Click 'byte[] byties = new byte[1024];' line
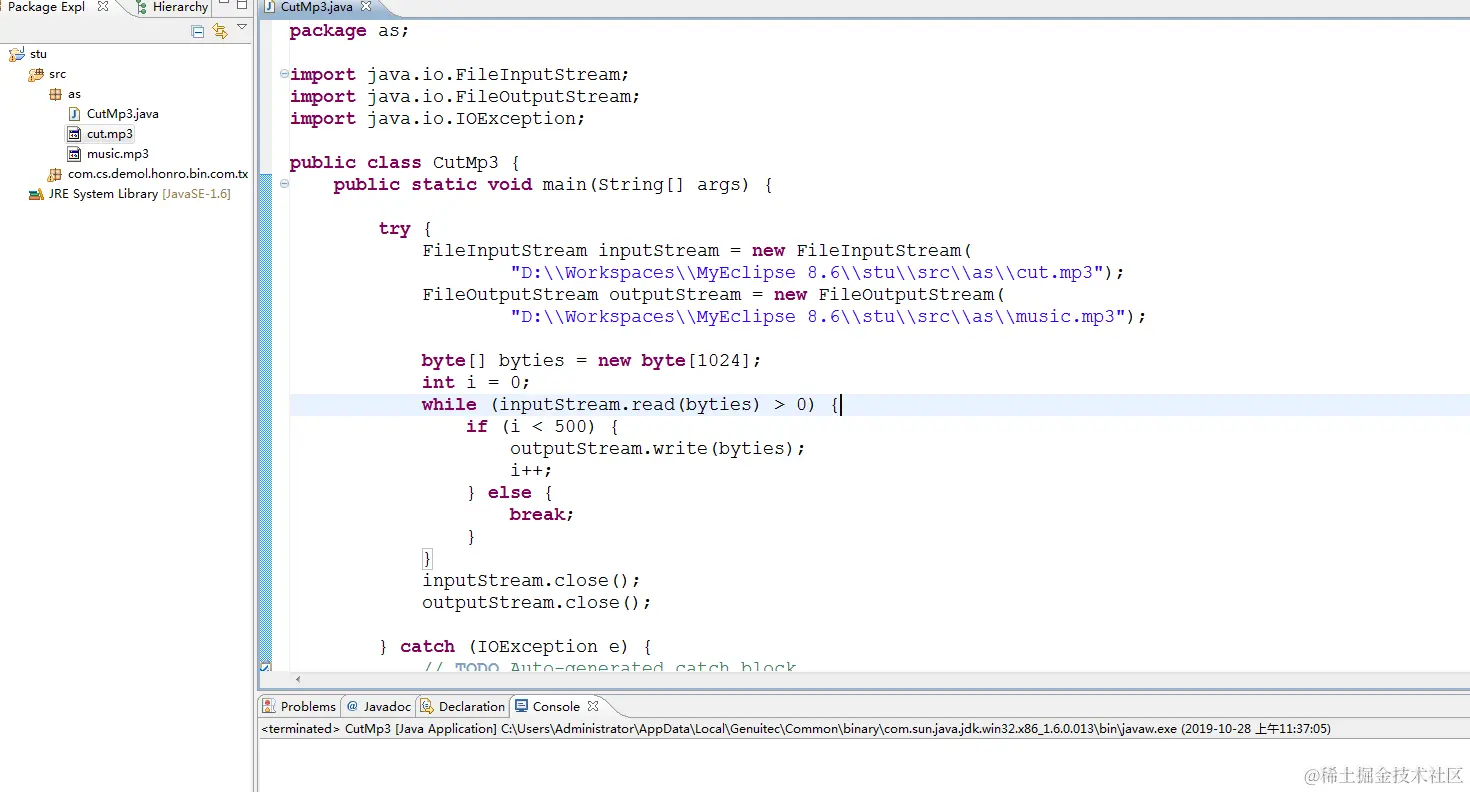The image size is (1470, 792). coord(592,360)
